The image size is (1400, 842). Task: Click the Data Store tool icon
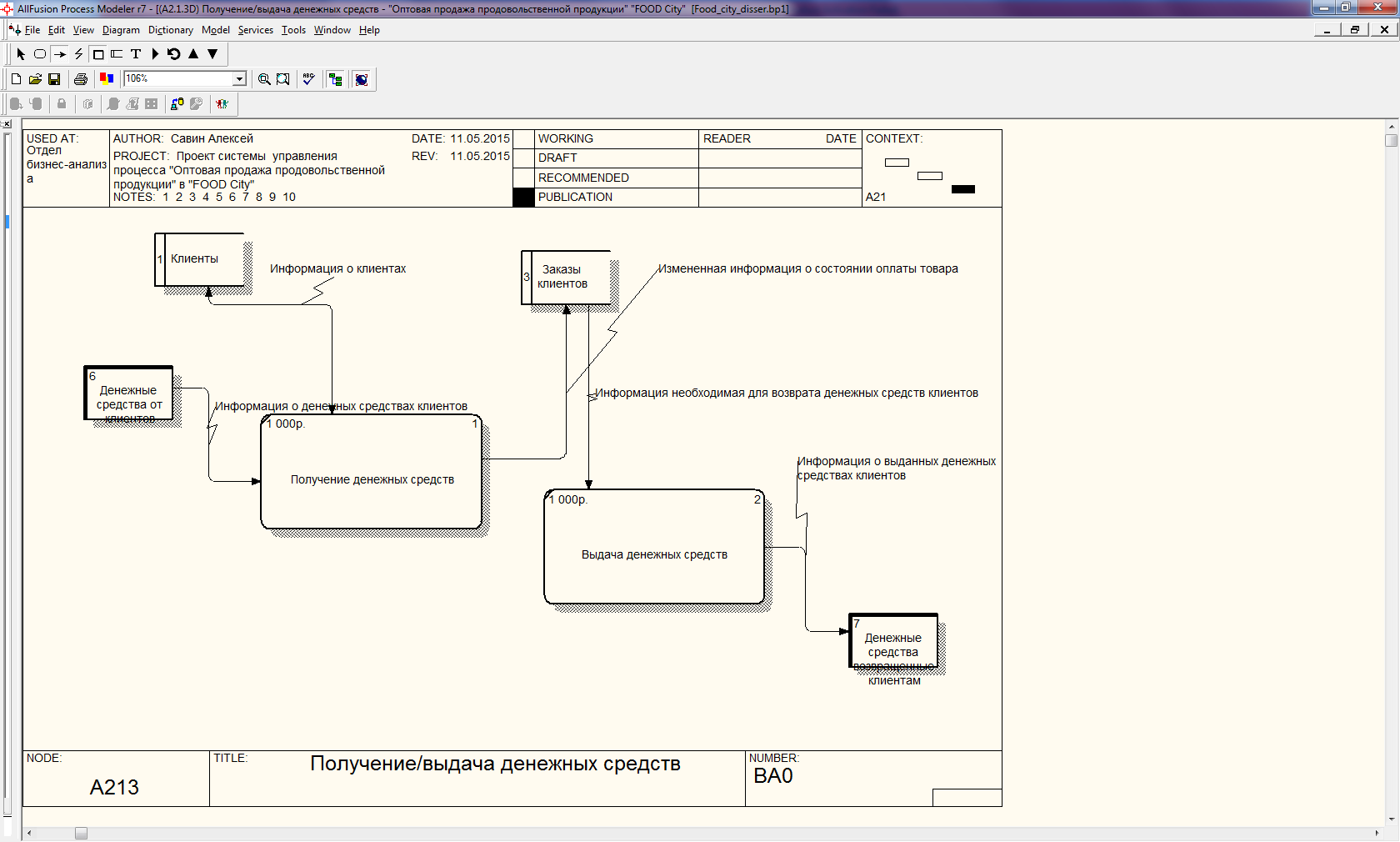117,54
